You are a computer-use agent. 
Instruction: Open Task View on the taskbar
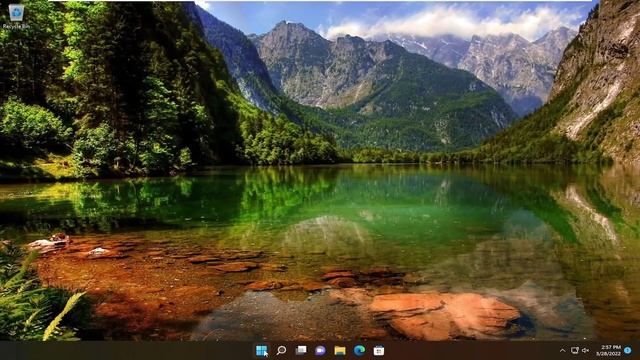301,350
